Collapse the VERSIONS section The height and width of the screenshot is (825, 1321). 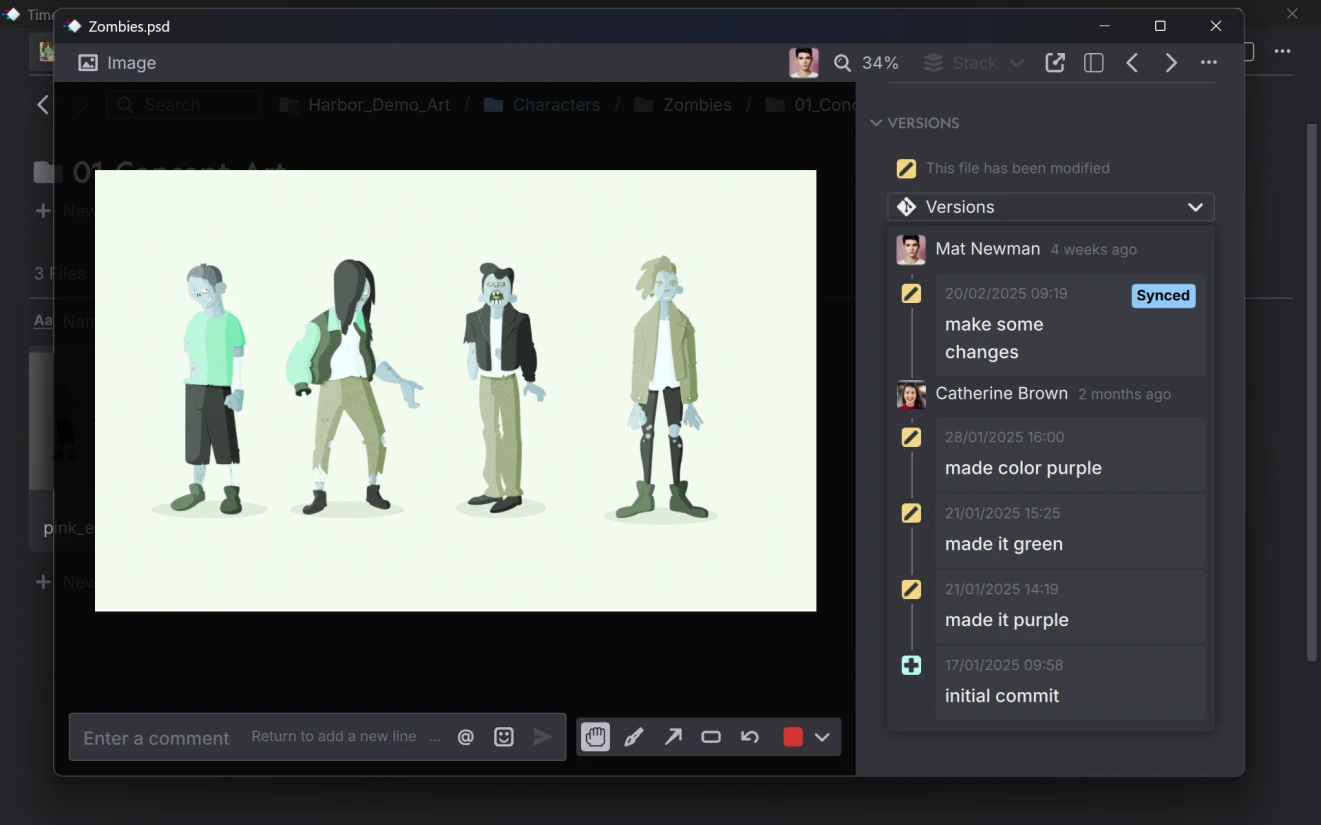915,123
